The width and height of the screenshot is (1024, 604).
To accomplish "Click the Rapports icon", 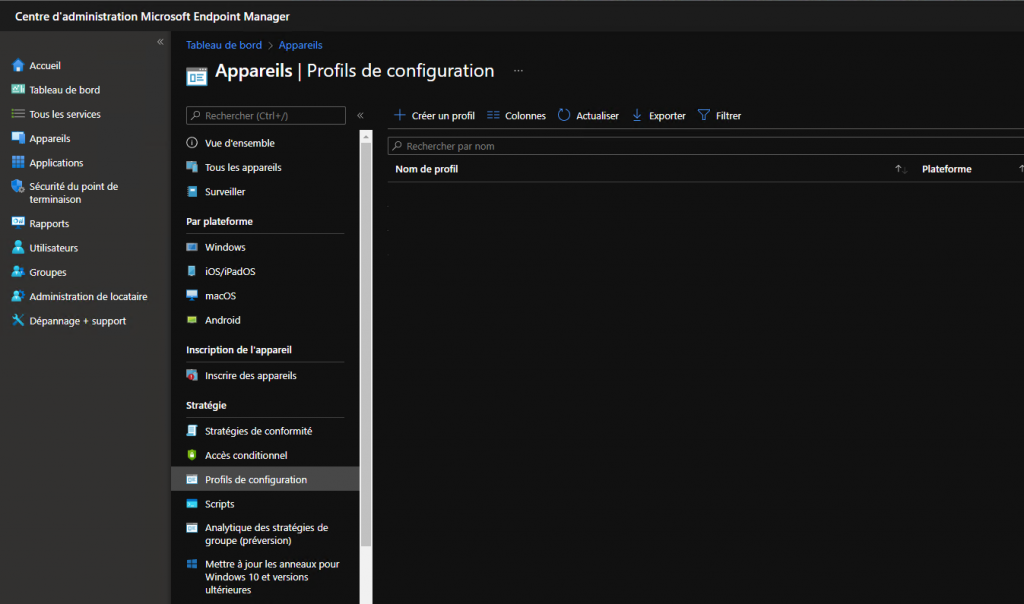I will (x=18, y=223).
